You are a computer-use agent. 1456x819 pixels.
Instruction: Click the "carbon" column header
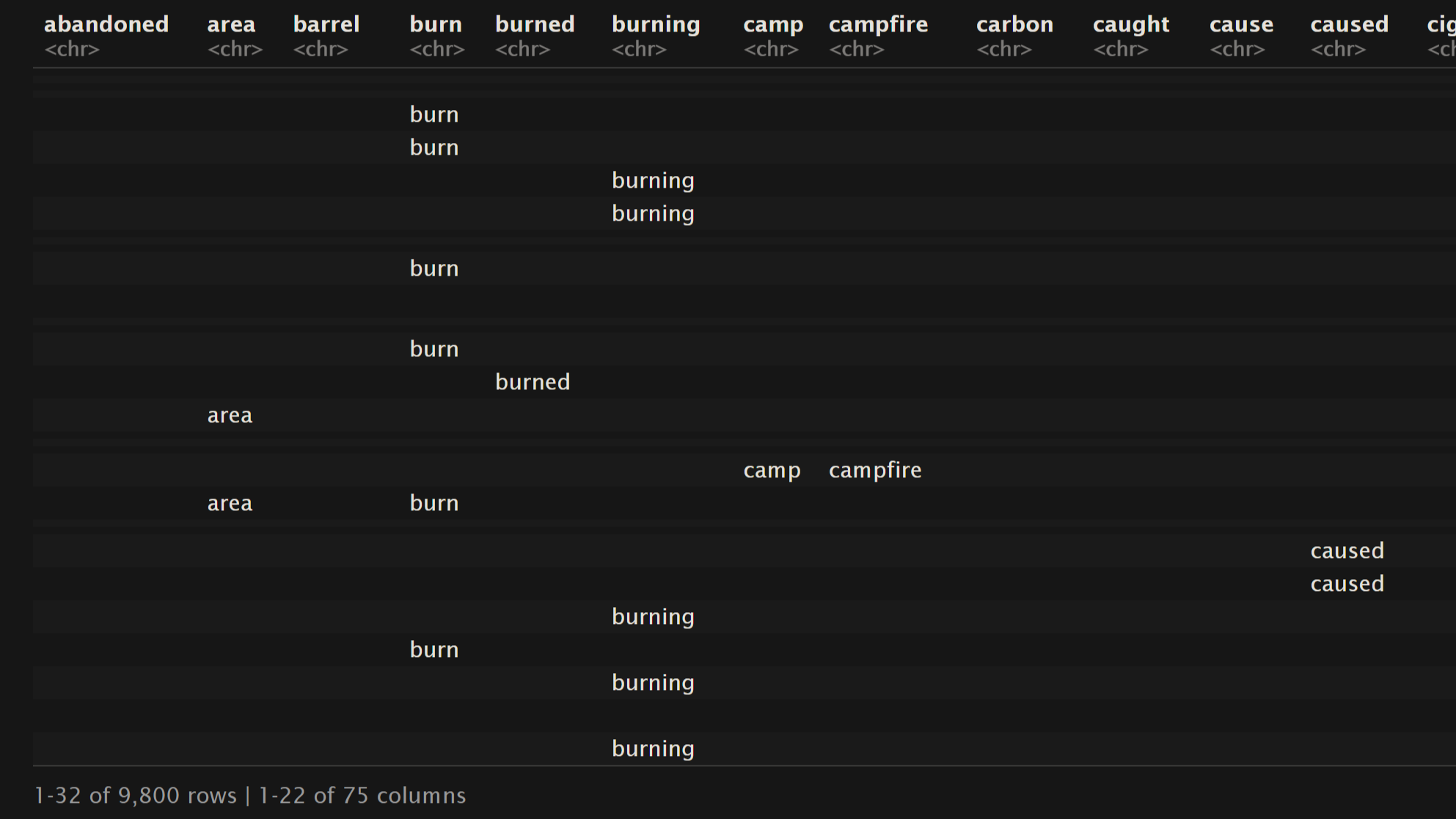tap(1014, 25)
